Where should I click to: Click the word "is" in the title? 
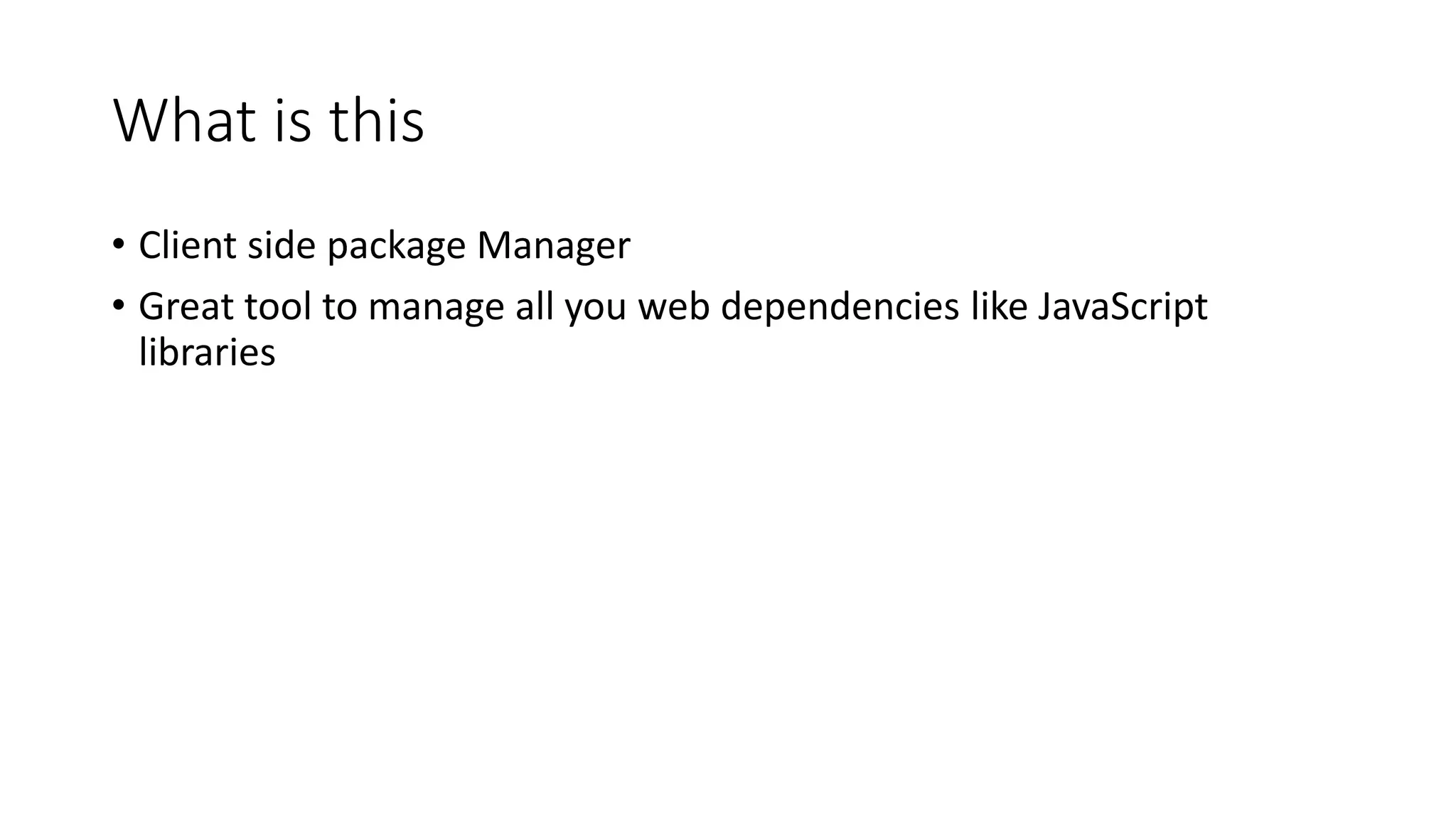(x=292, y=121)
